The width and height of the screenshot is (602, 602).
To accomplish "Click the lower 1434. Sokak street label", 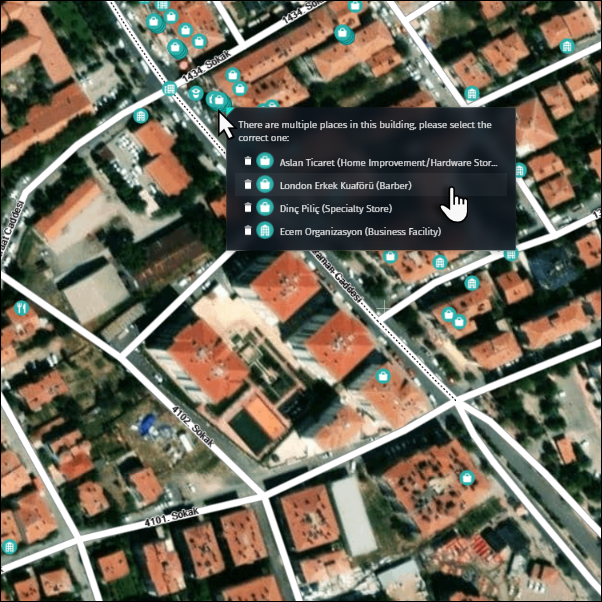I will pyautogui.click(x=207, y=66).
